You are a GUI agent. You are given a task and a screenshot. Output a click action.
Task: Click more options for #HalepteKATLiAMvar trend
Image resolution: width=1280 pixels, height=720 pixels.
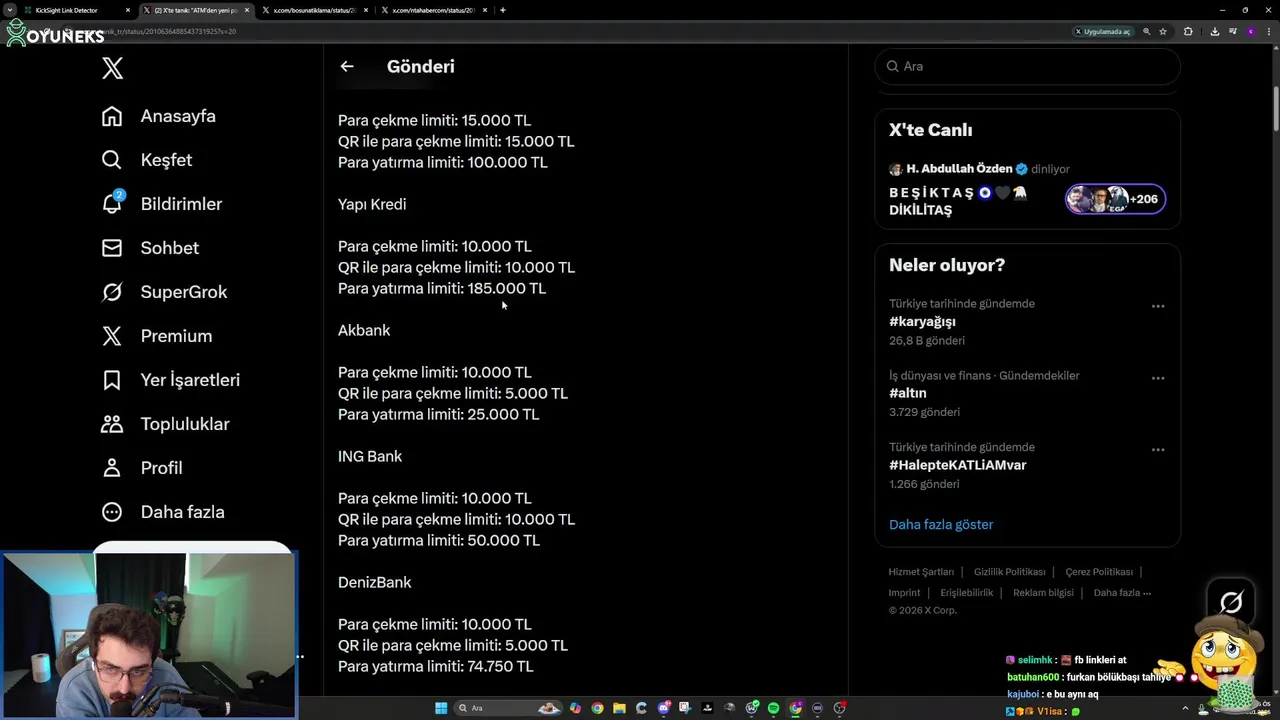pos(1158,450)
